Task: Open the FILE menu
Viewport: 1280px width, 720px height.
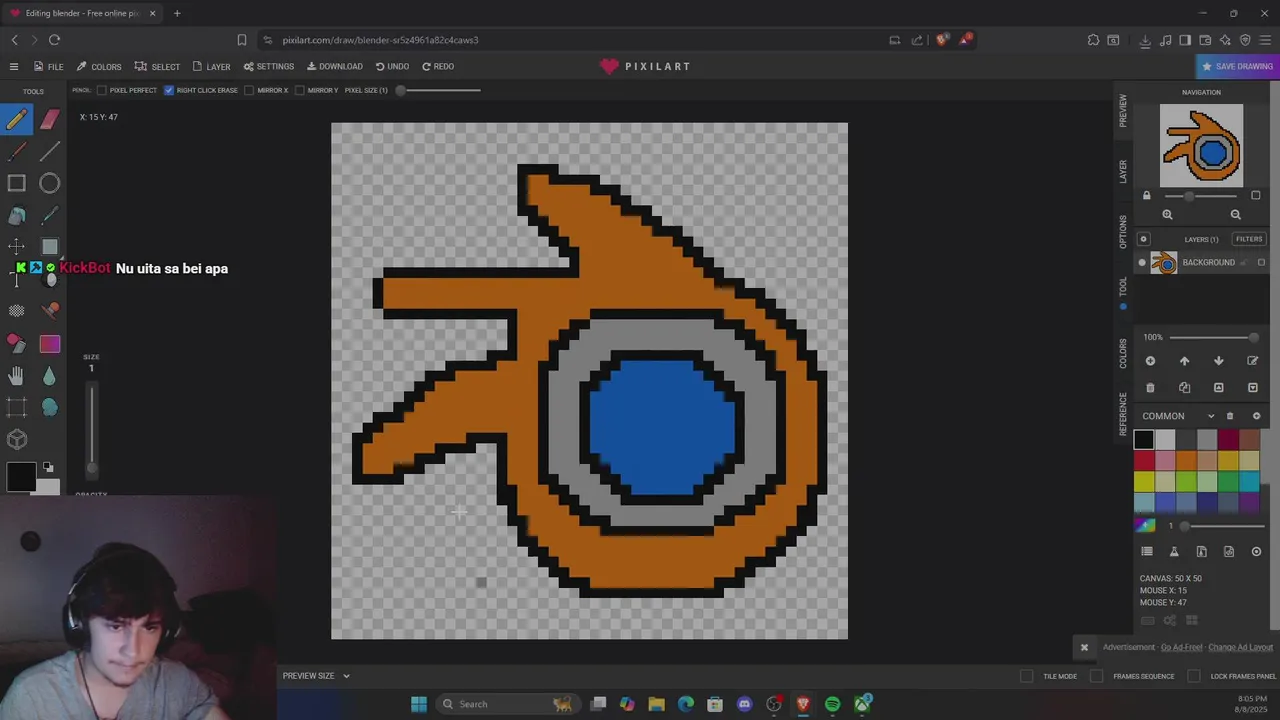Action: click(x=48, y=67)
